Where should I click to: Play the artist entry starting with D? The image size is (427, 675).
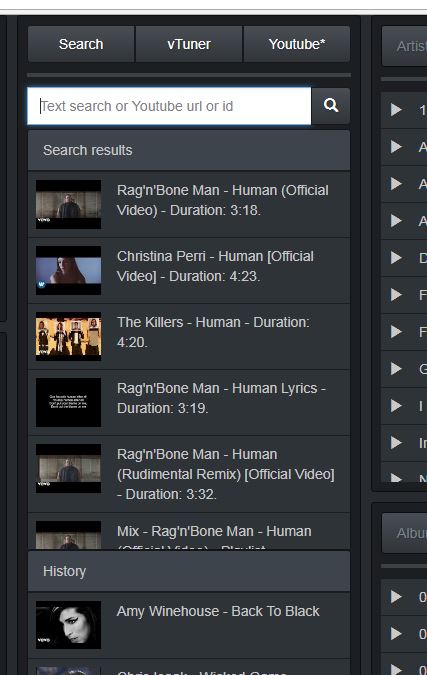(396, 258)
